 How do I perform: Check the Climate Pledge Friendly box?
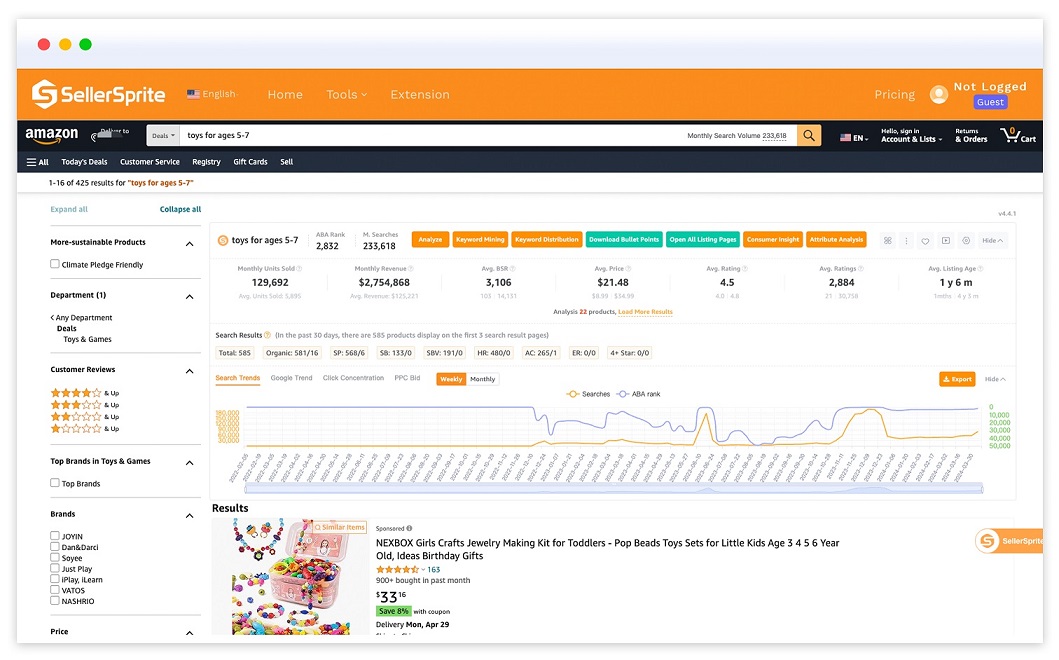(55, 264)
